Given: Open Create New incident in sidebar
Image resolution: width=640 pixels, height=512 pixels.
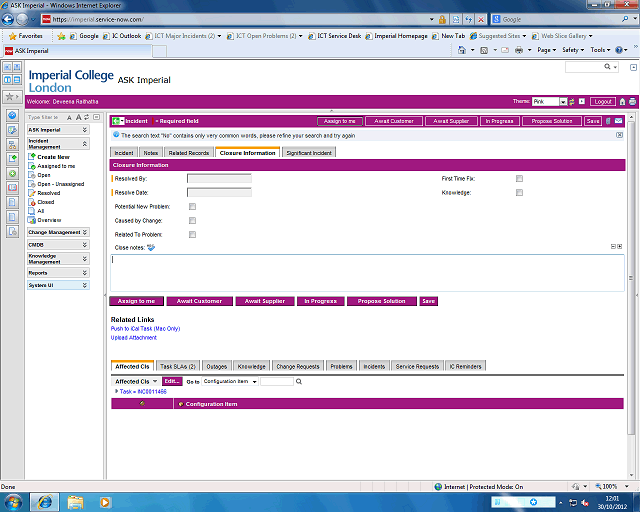Looking at the screenshot, I should pyautogui.click(x=54, y=157).
